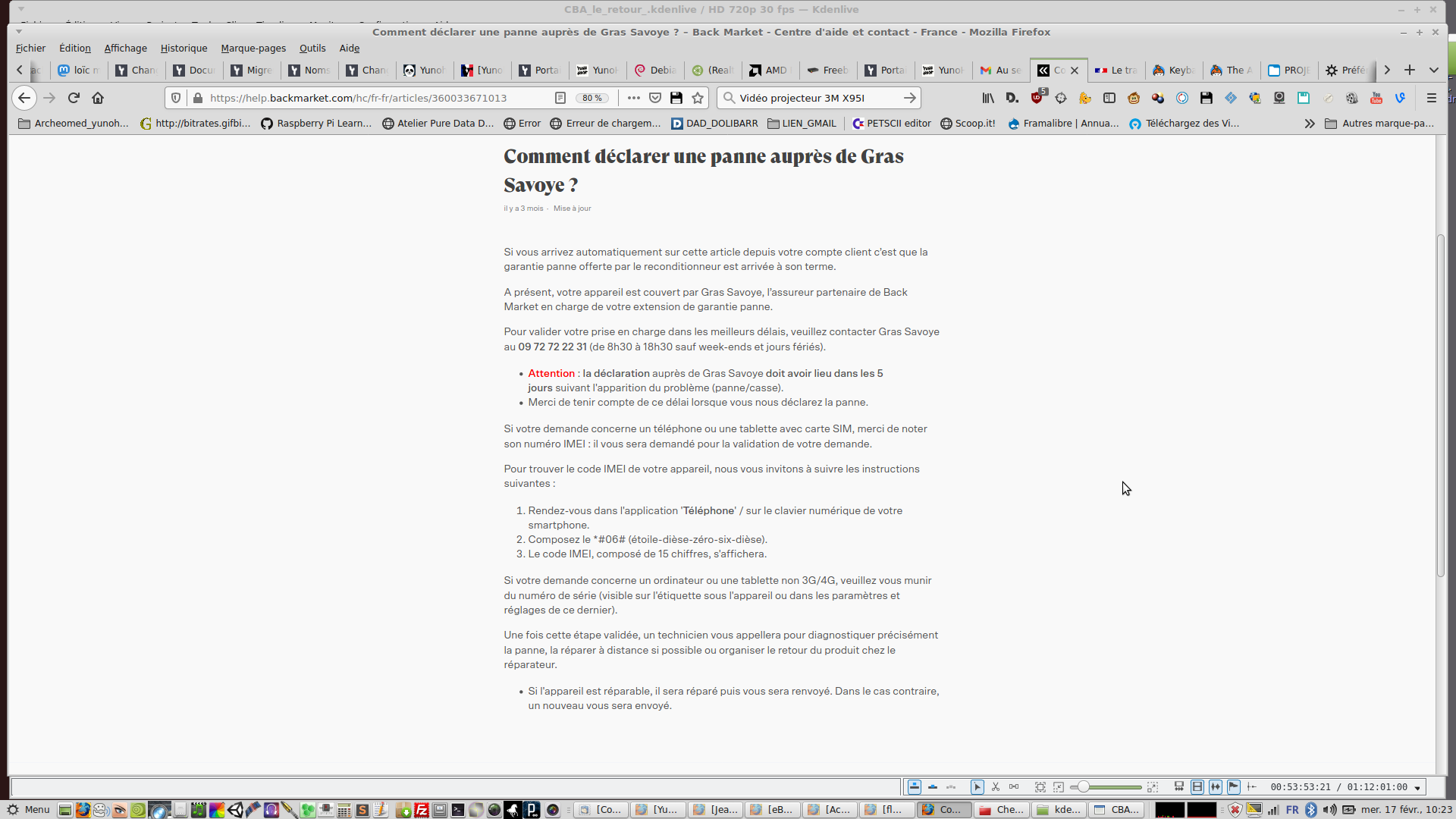Open the Marque-pages menu
This screenshot has width=1456, height=819.
coord(253,48)
